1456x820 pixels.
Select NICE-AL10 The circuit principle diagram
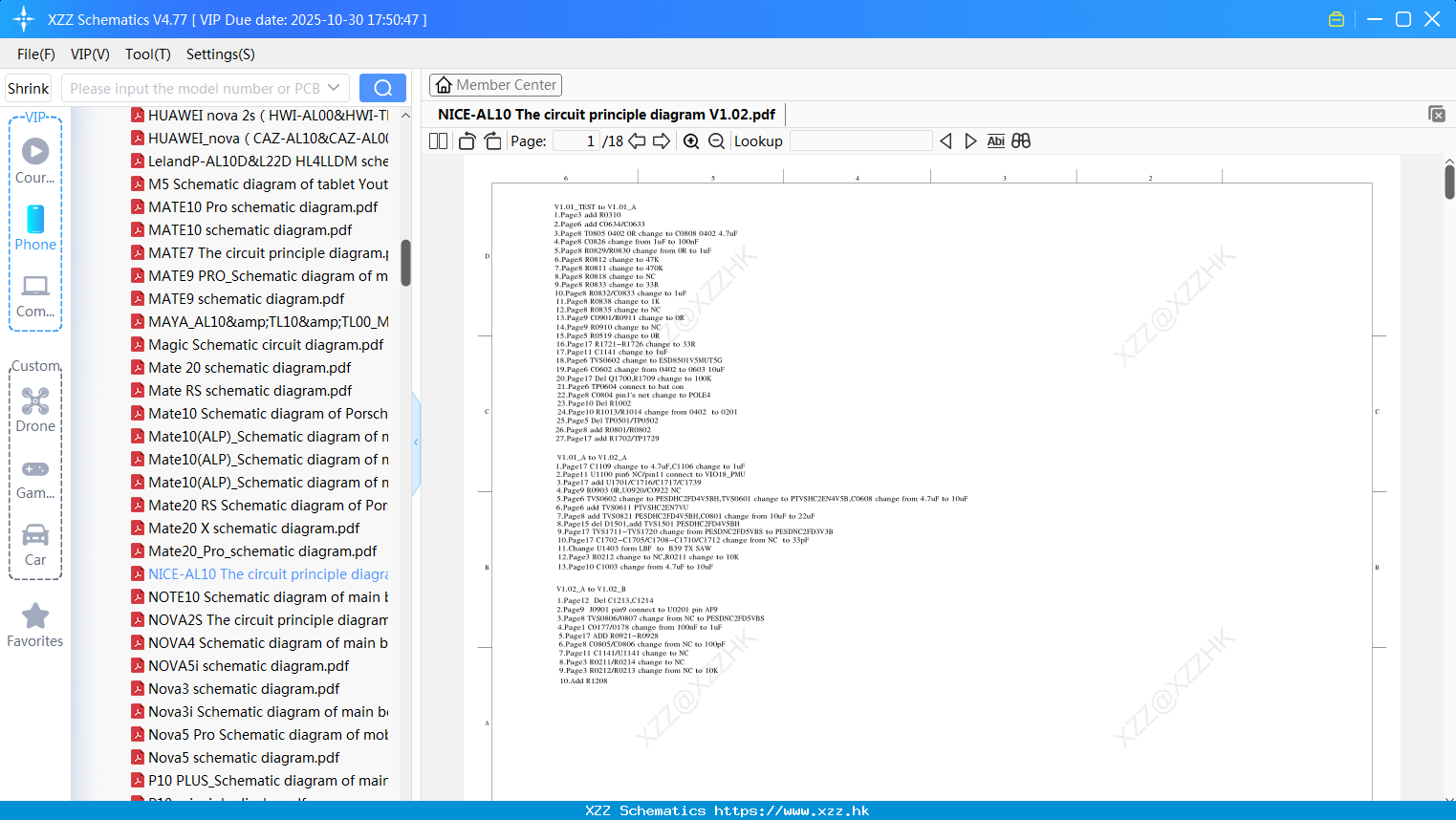coord(268,574)
